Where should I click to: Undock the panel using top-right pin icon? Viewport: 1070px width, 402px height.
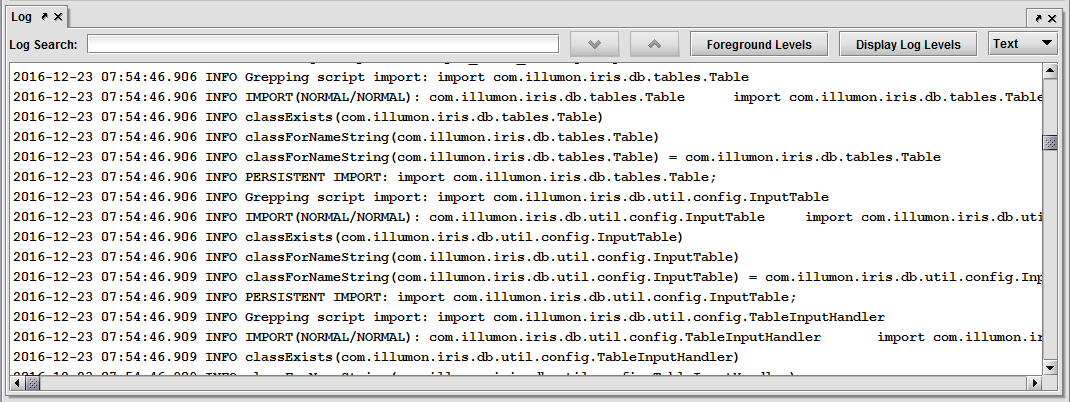[x=1038, y=18]
